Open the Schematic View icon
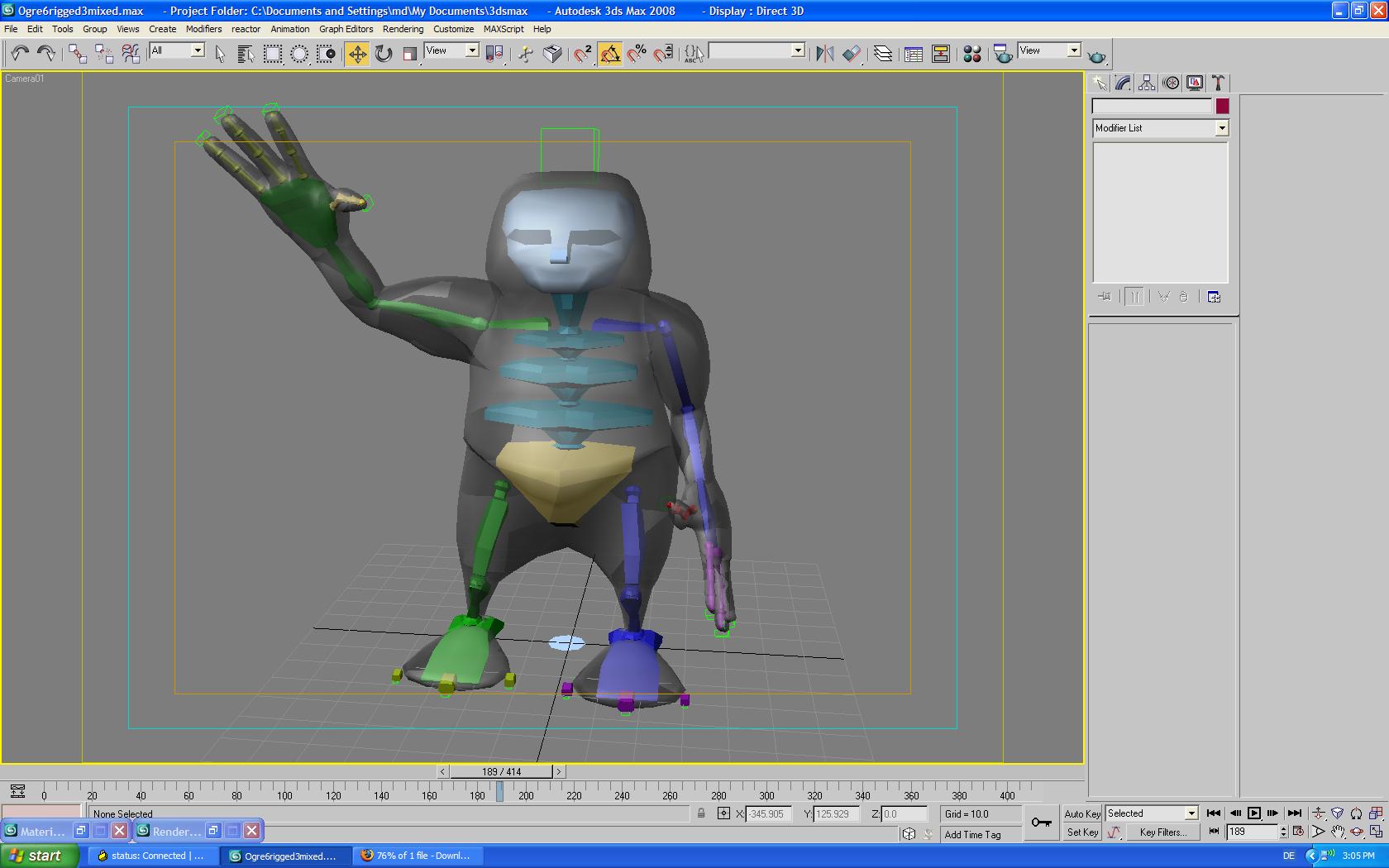Screen dimensions: 1389x868 click(x=941, y=54)
